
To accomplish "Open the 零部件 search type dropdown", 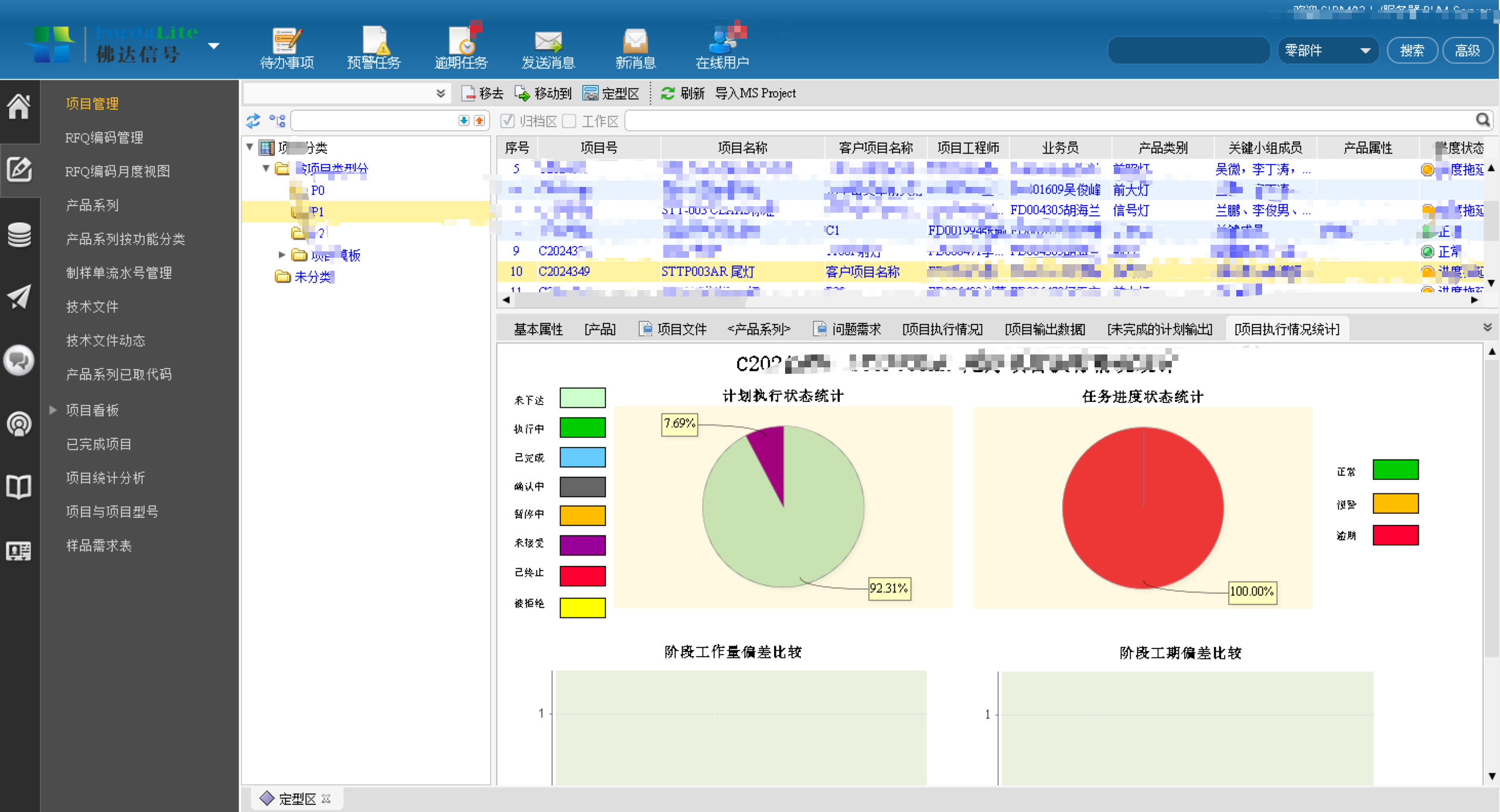I will tap(1328, 50).
